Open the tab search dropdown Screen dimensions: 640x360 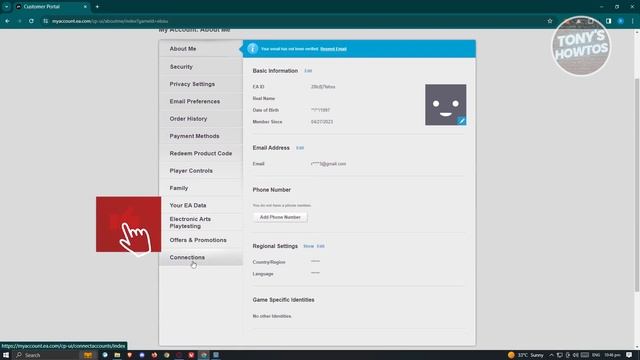(x=6, y=7)
